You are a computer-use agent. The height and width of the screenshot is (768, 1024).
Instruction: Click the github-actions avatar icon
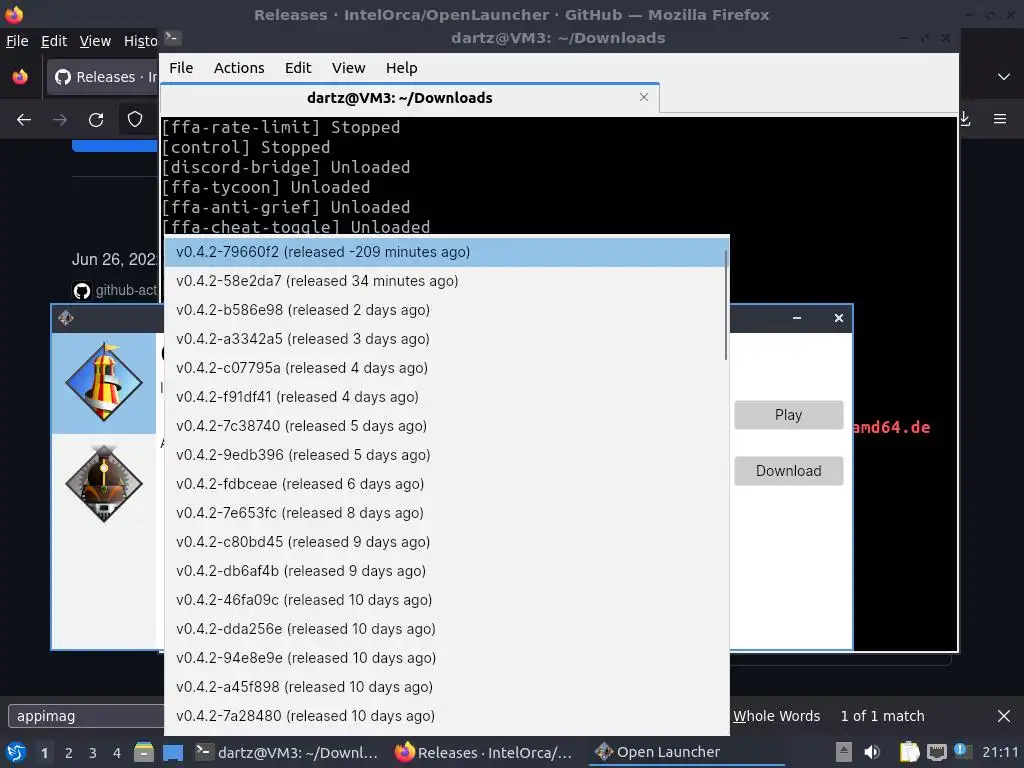(82, 291)
